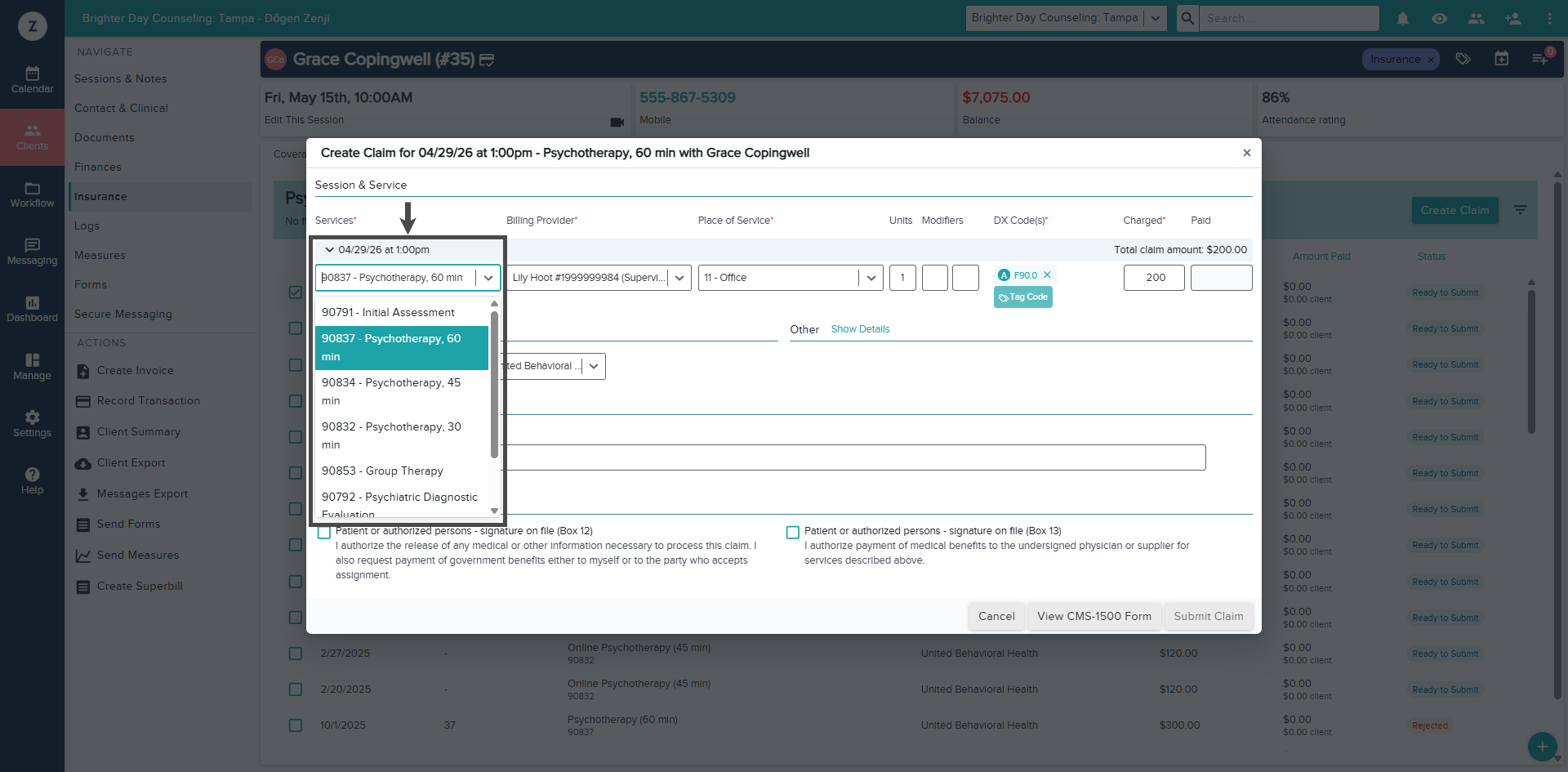The image size is (1568, 772).
Task: Click the Cancel button
Action: (996, 616)
